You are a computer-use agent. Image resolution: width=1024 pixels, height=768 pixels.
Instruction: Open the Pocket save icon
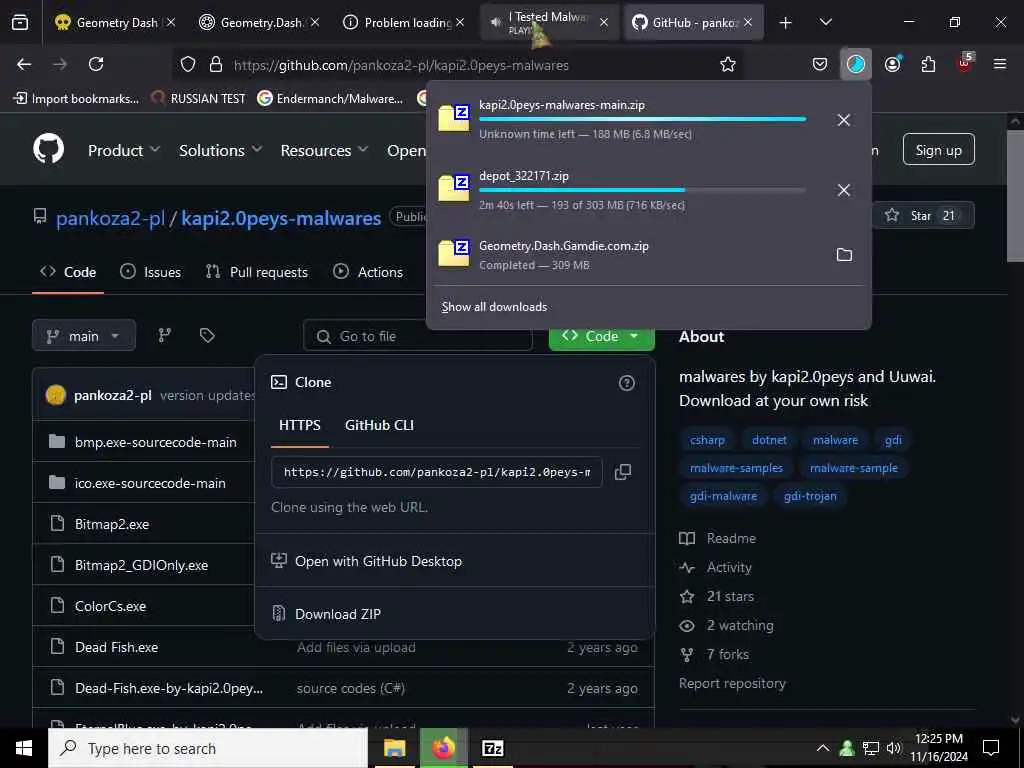click(820, 64)
